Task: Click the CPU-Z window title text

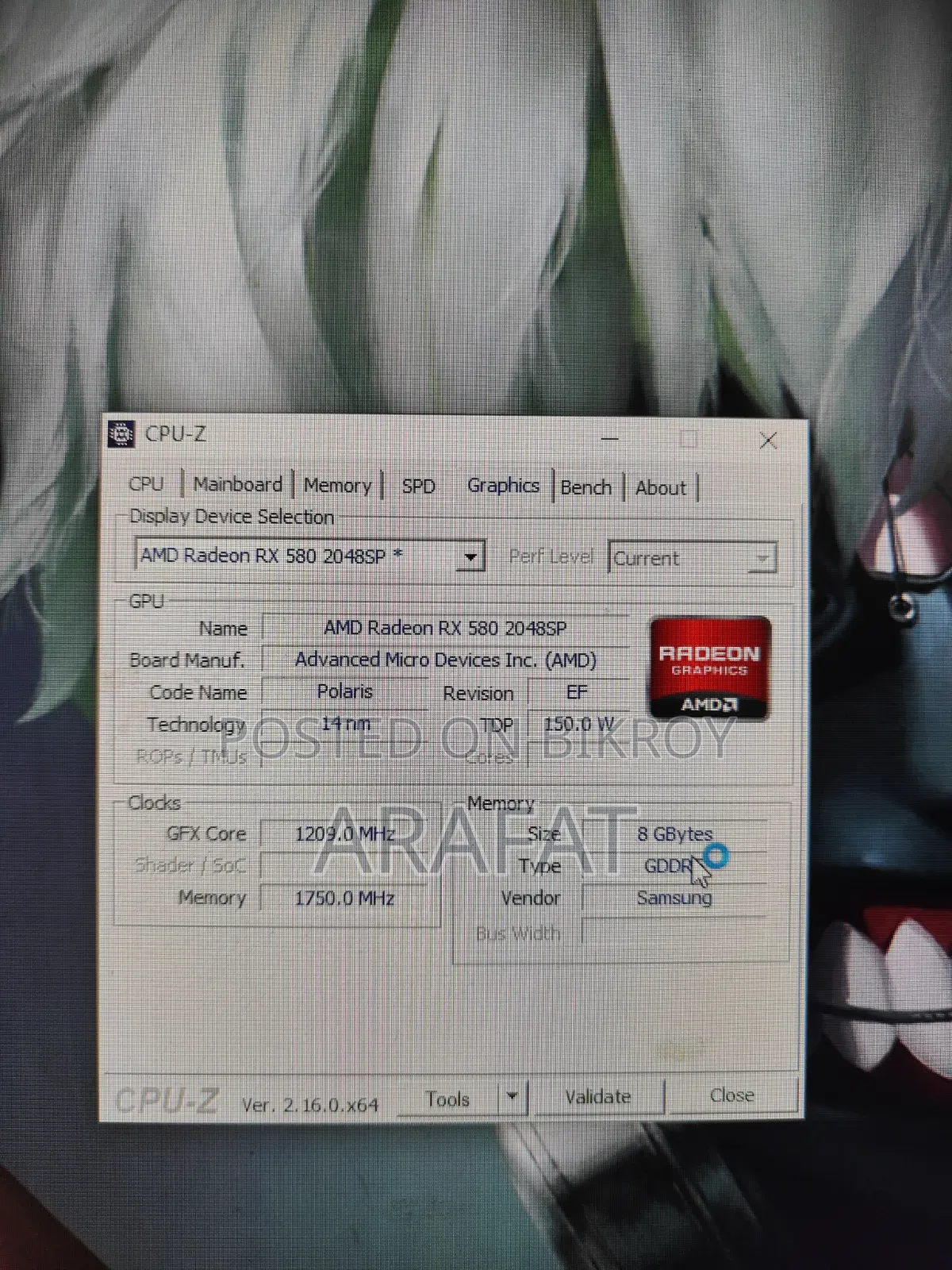Action: coord(175,434)
